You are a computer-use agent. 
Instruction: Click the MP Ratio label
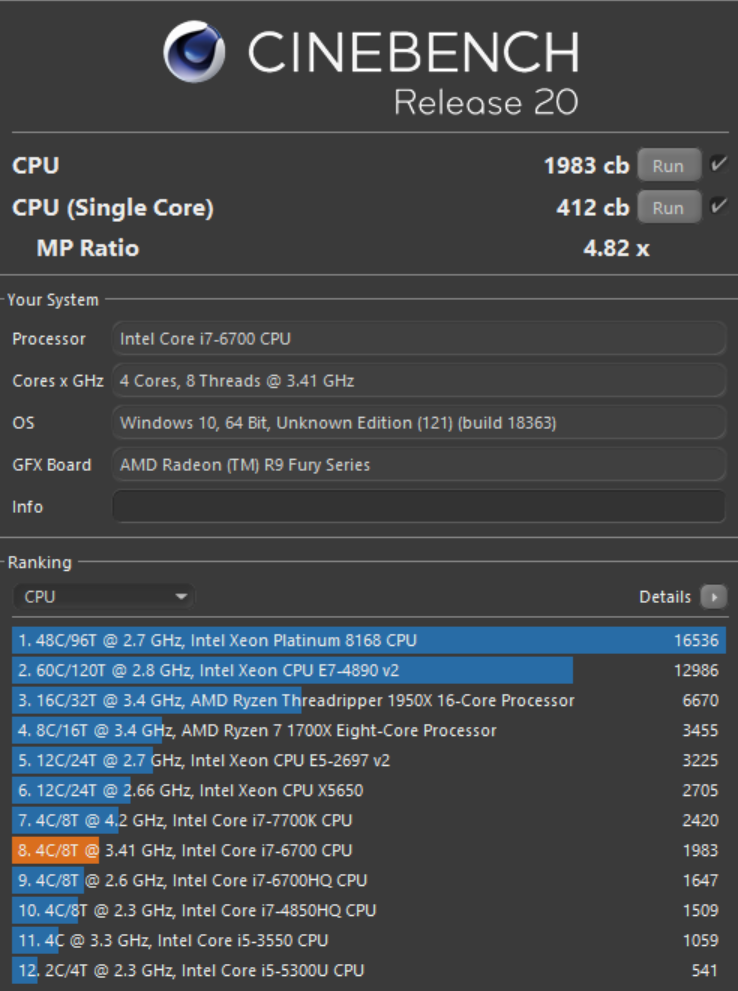pos(88,248)
